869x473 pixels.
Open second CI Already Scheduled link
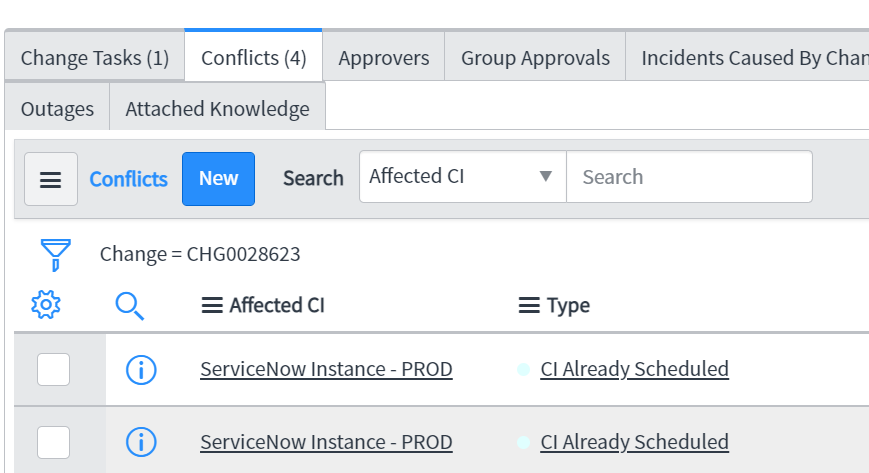(x=634, y=442)
